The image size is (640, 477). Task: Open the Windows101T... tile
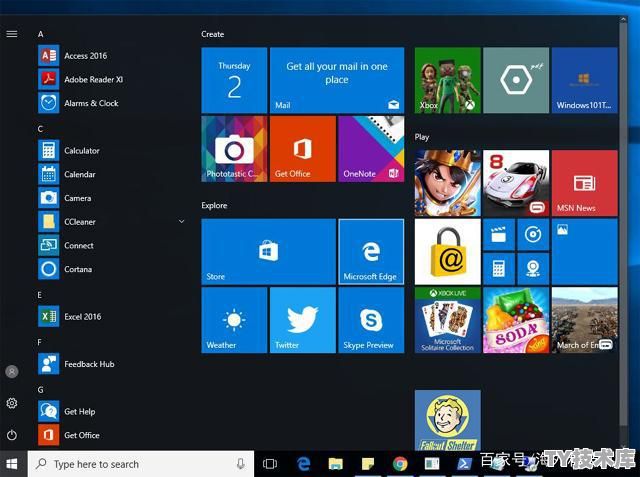[x=585, y=80]
